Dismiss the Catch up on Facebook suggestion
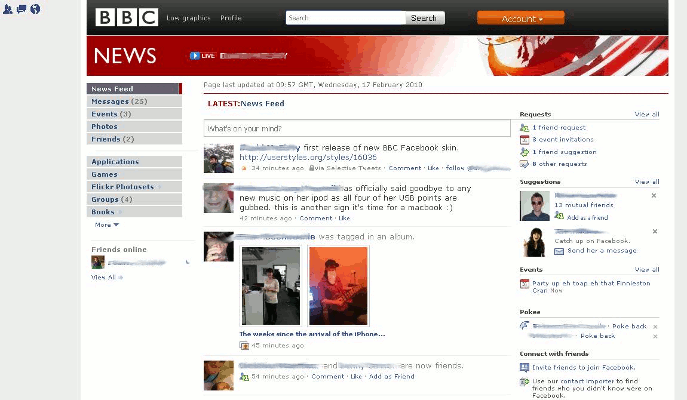Screen dimensions: 687x400 pos(655,231)
